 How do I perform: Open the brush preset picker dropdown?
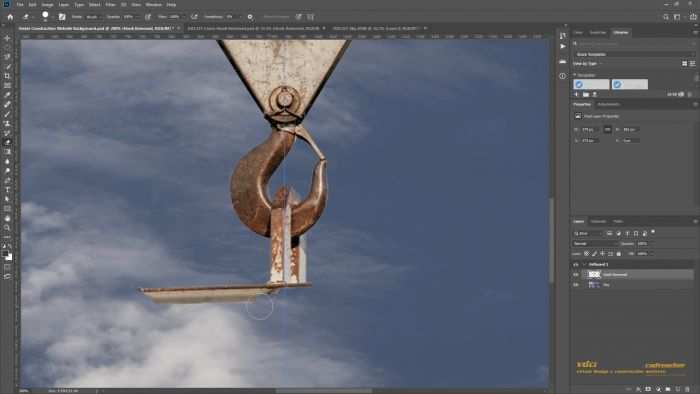[x=45, y=17]
